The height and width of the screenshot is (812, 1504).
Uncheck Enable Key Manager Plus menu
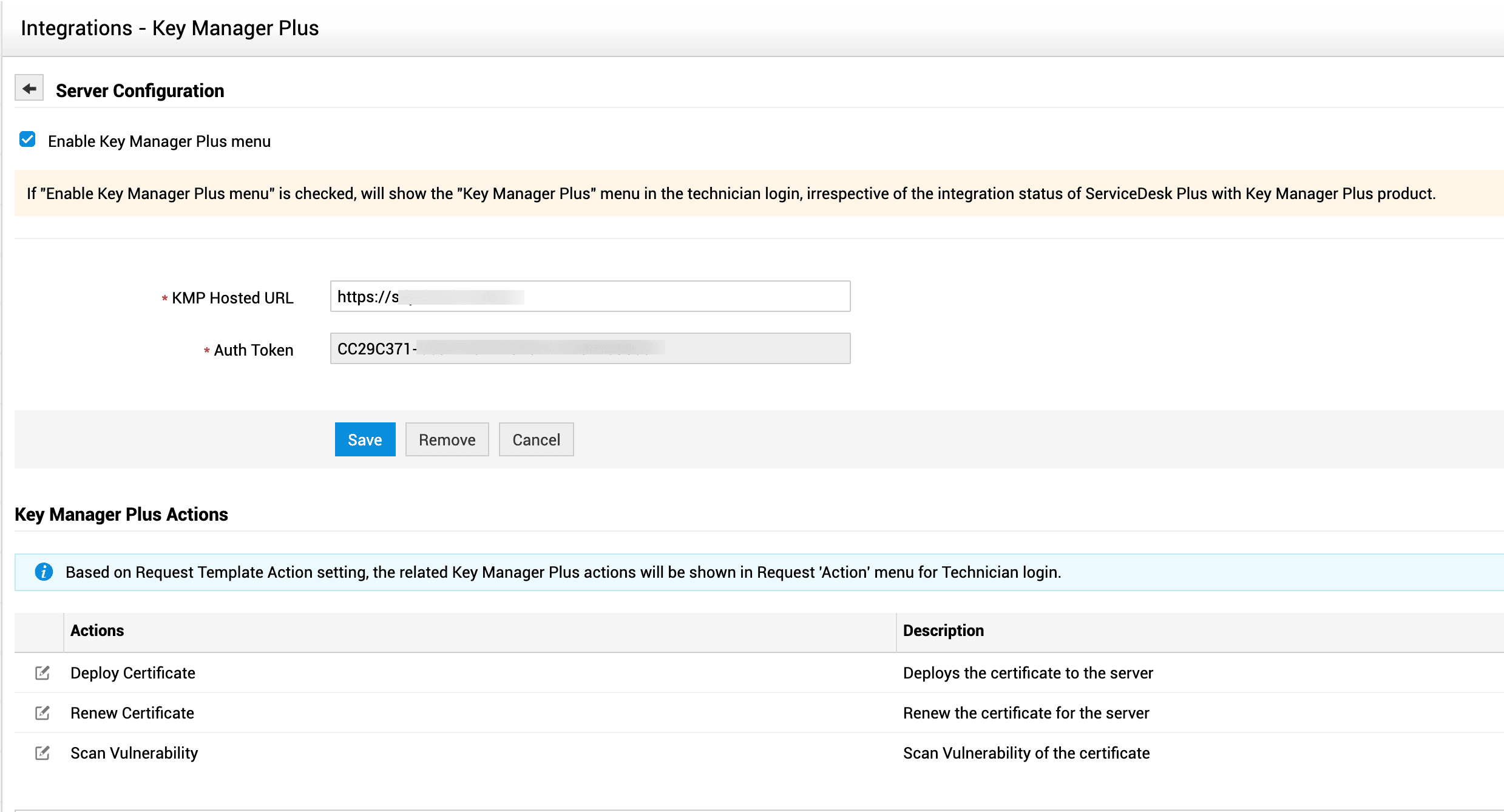pos(27,140)
